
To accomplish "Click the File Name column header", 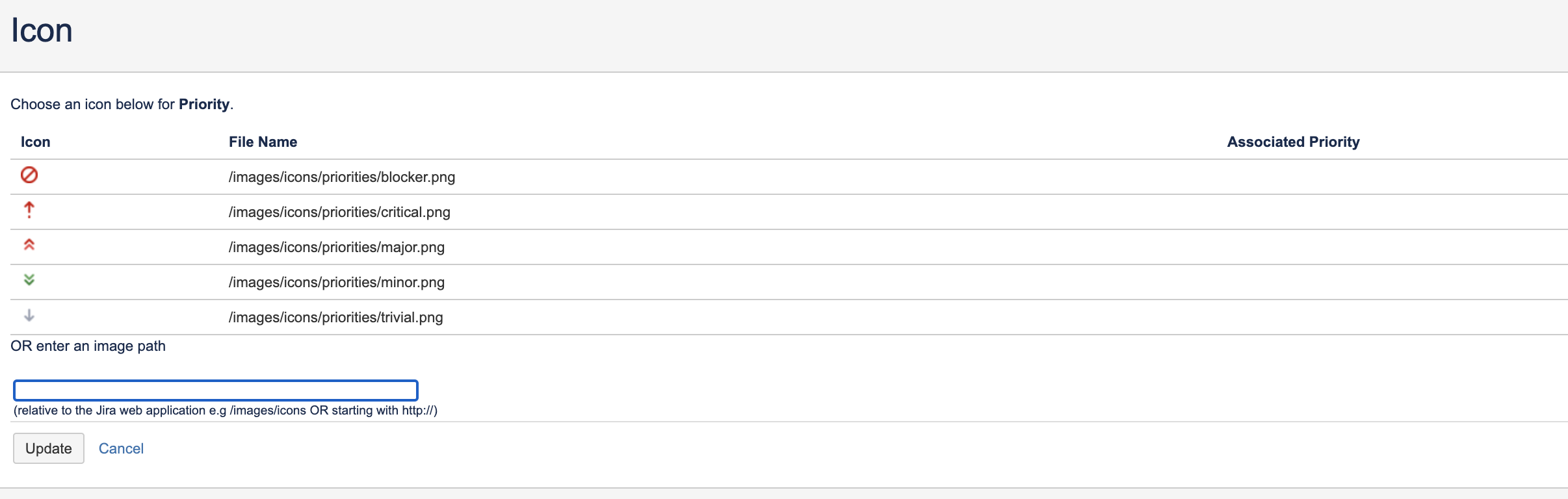I will [262, 142].
